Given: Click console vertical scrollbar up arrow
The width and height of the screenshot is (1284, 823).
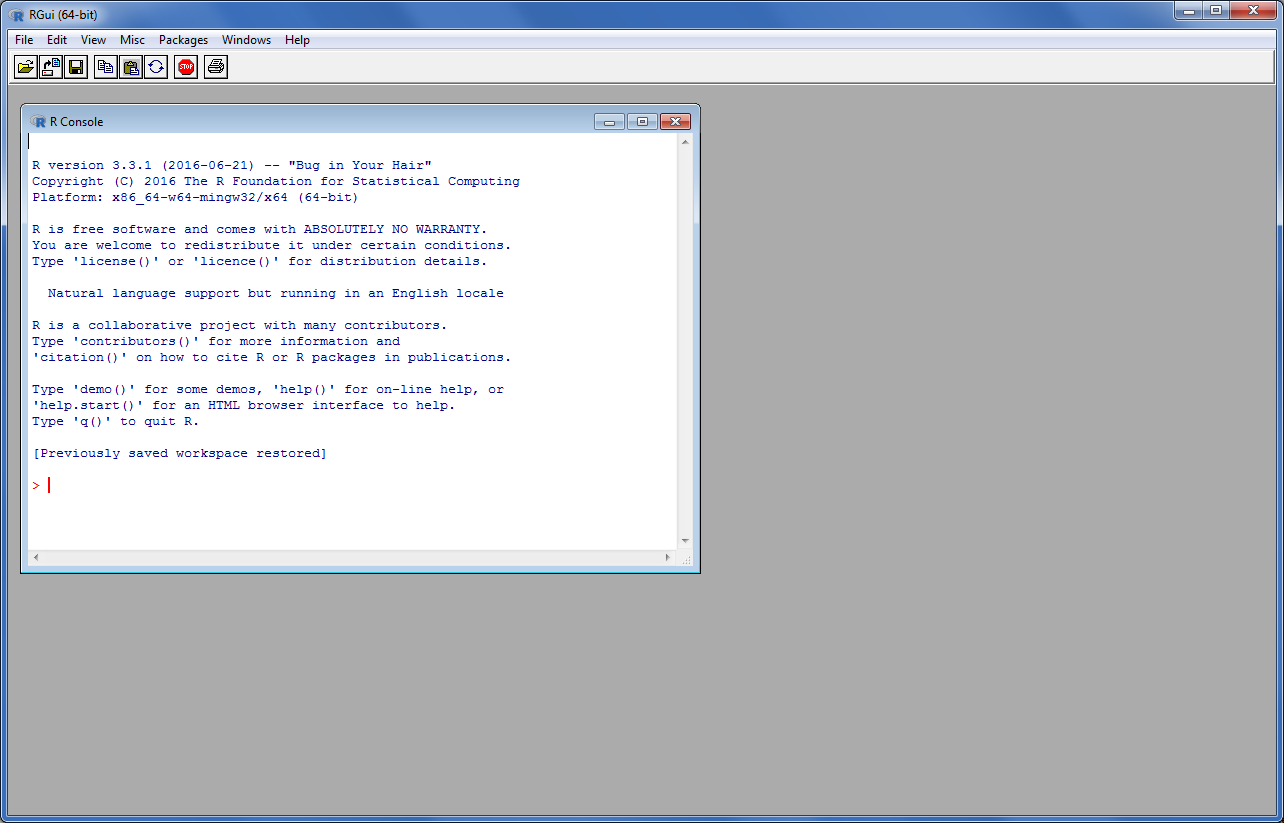Looking at the screenshot, I should (685, 142).
